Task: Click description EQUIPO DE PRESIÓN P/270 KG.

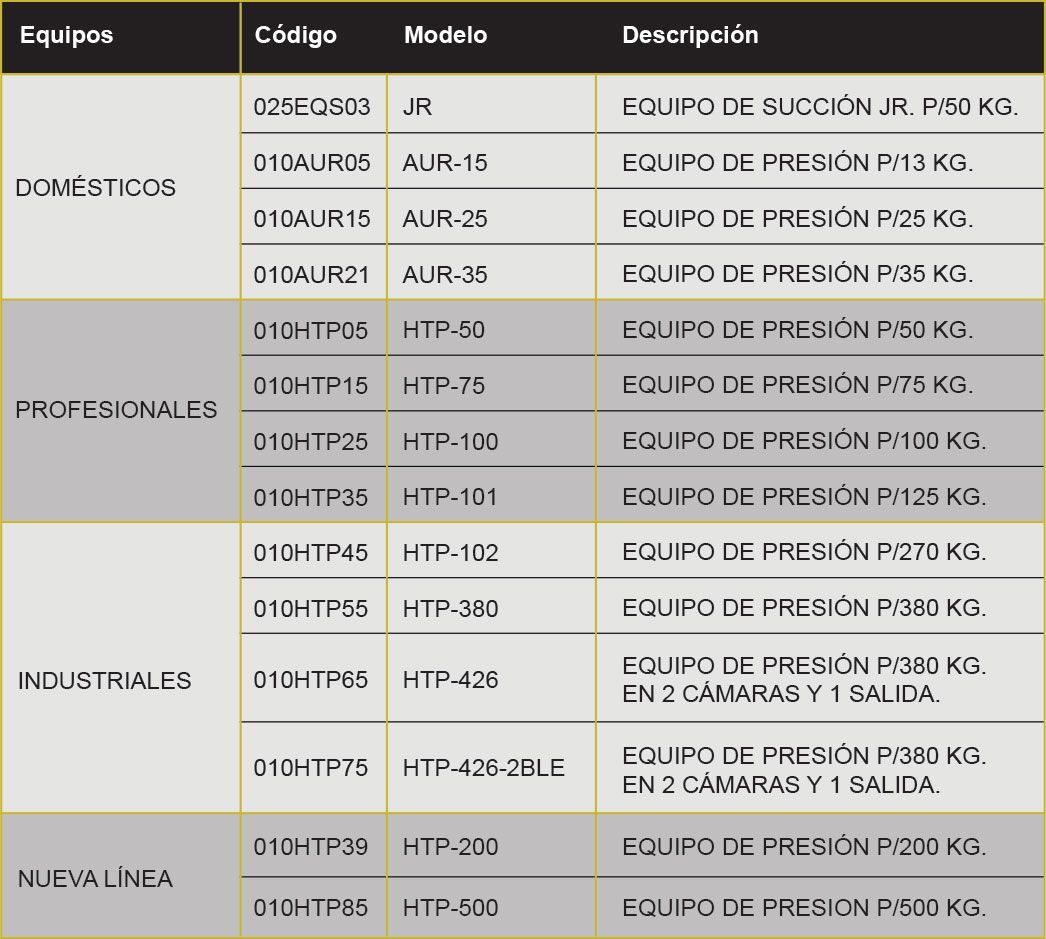Action: (804, 552)
